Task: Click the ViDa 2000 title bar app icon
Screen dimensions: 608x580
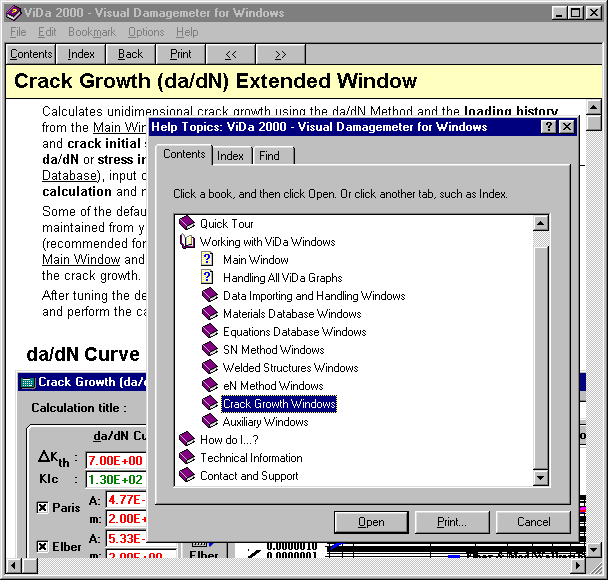Action: [14, 13]
